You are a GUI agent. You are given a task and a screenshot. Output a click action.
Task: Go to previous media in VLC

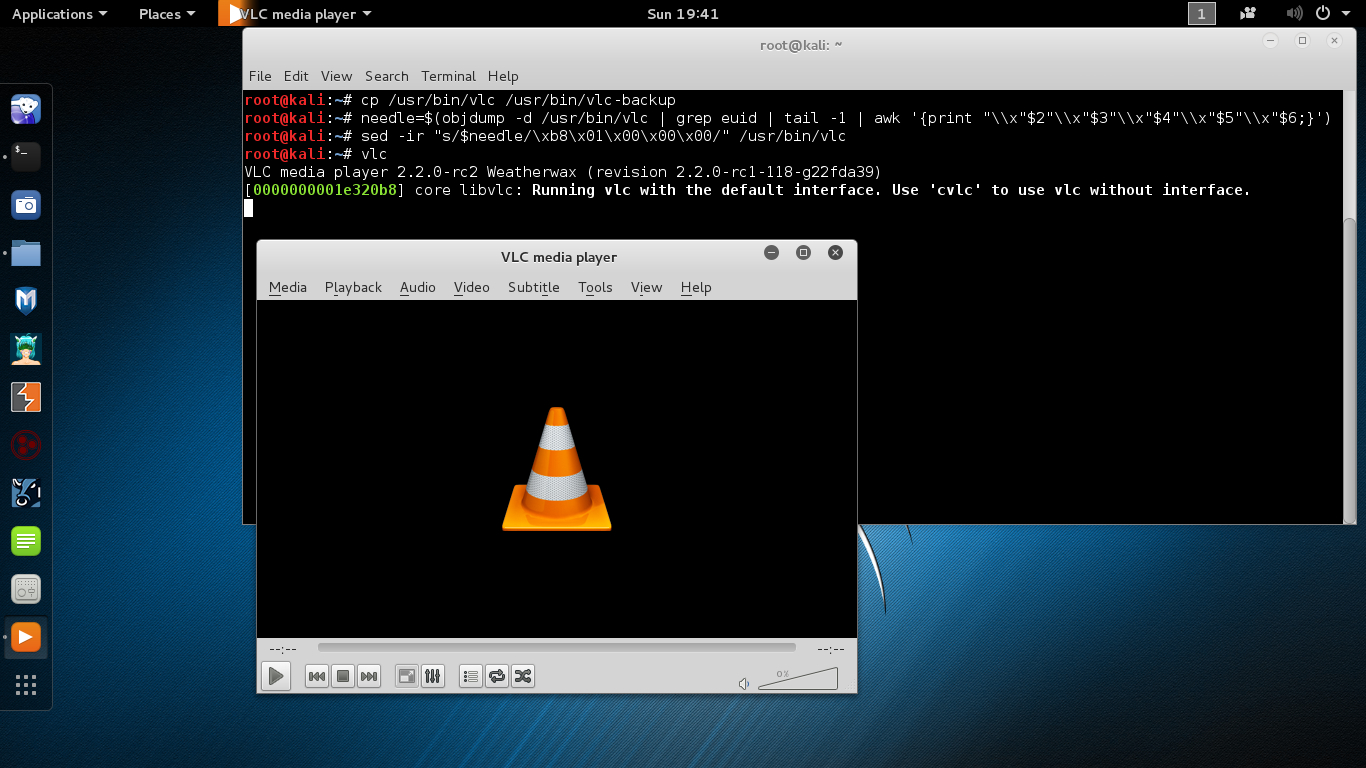pyautogui.click(x=317, y=677)
